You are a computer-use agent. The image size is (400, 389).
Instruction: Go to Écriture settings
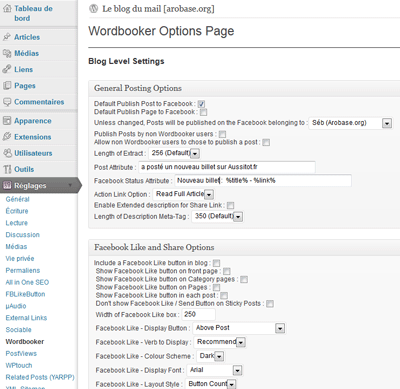[17, 211]
